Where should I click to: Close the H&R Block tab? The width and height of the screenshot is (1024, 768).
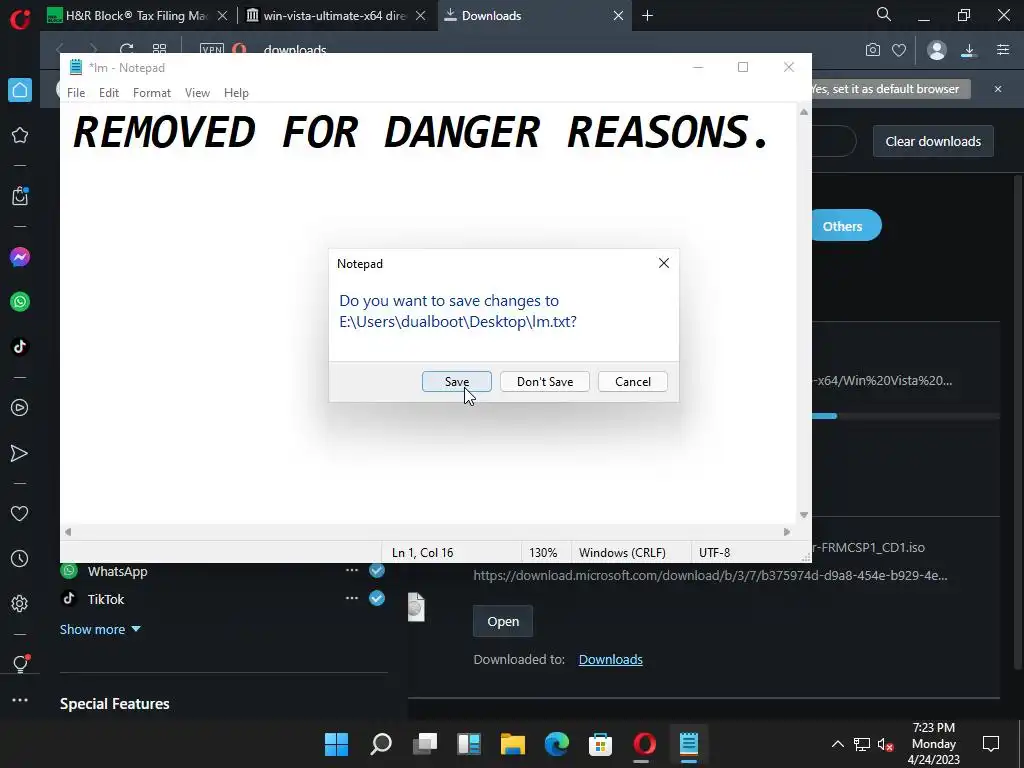(x=222, y=16)
